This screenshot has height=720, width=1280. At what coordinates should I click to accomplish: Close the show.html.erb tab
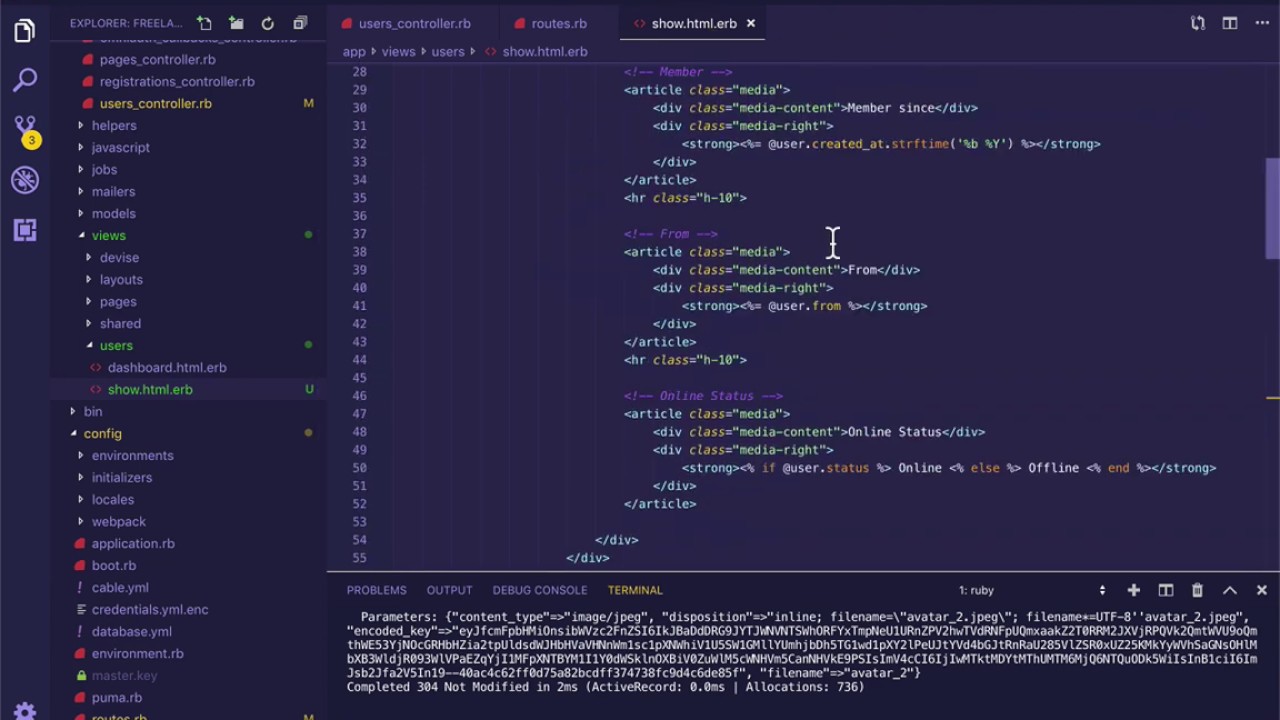pos(751,23)
